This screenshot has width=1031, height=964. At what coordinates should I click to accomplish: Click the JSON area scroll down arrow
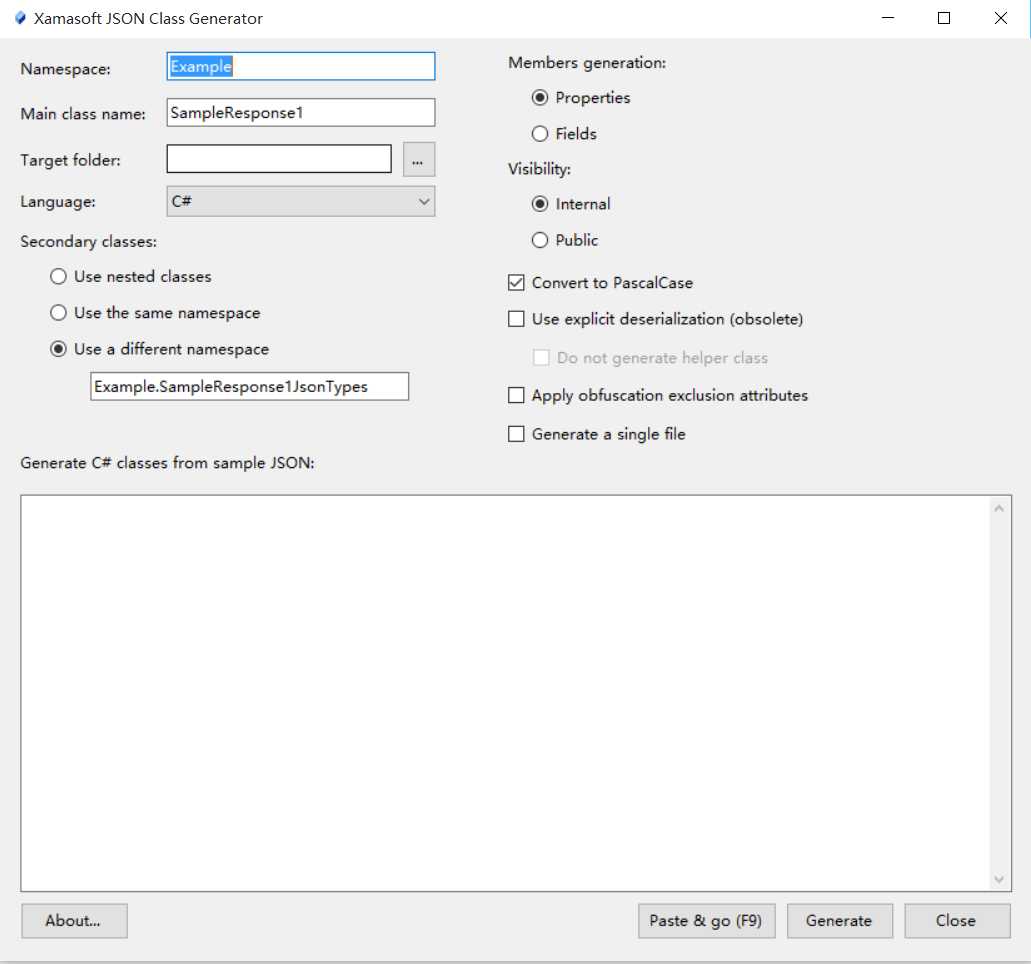pos(999,879)
